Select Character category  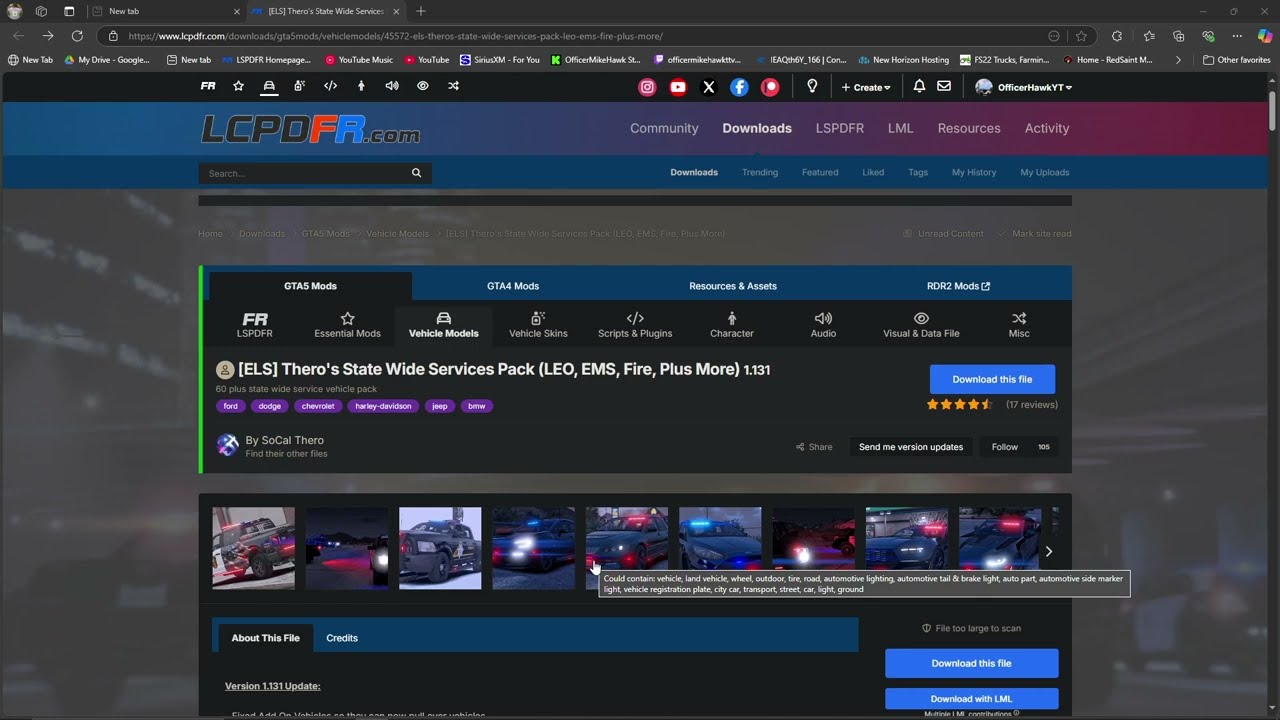(732, 325)
